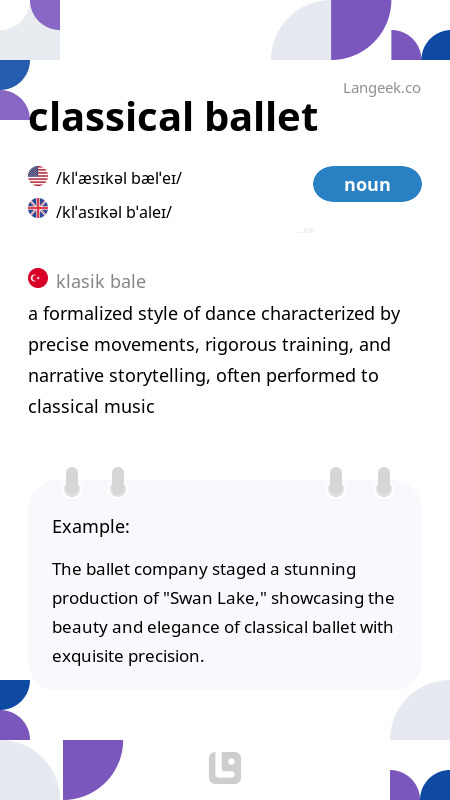Click the Example: heading

pyautogui.click(x=91, y=527)
